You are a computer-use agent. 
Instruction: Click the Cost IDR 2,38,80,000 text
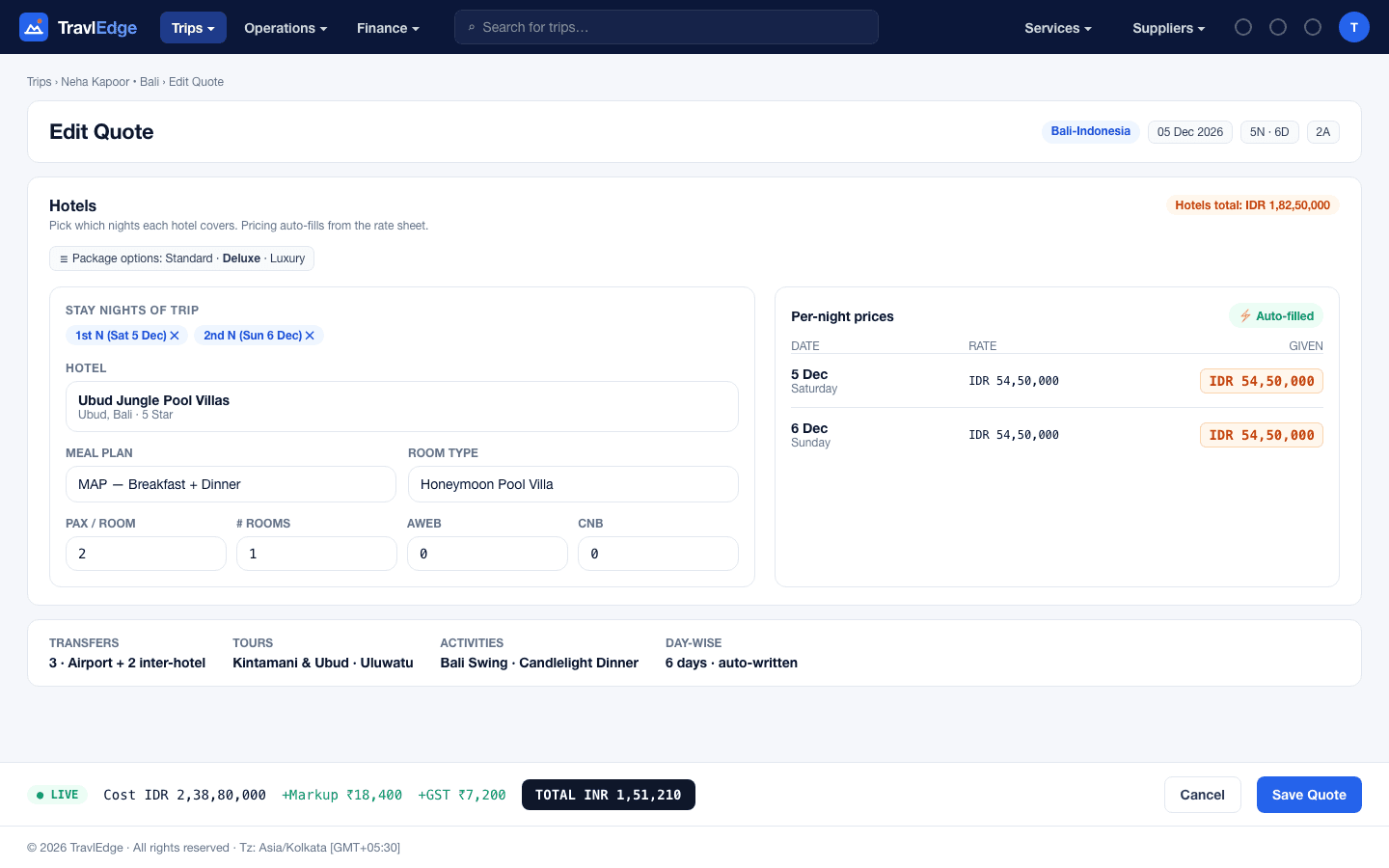tap(184, 795)
